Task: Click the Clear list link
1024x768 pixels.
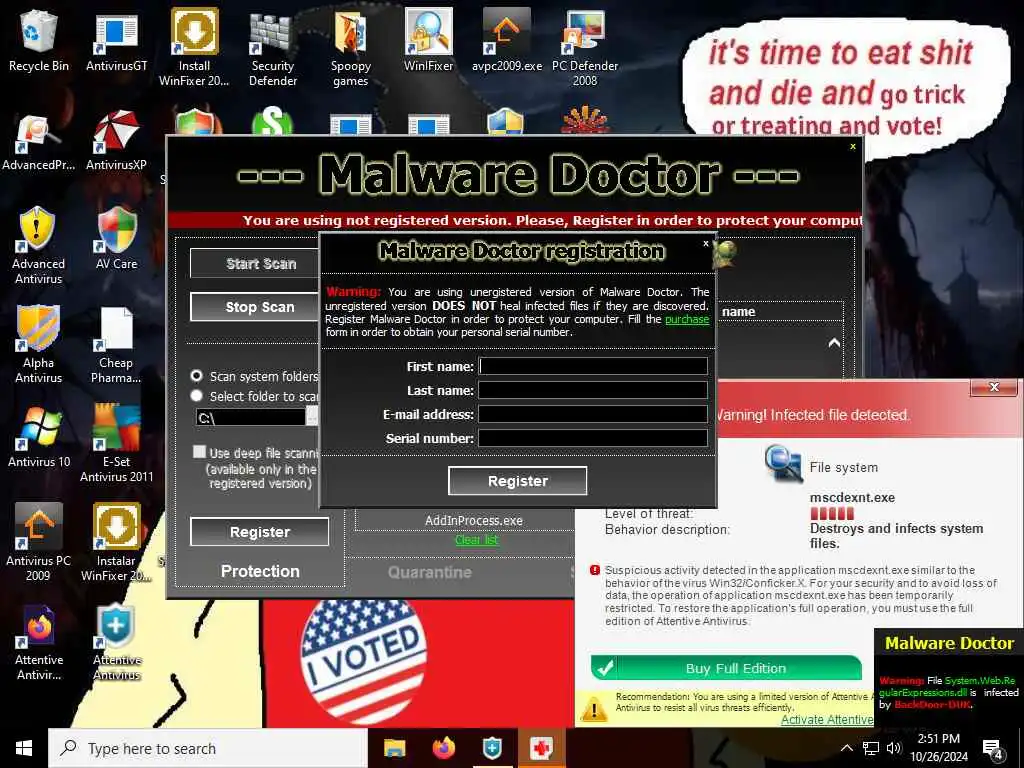Action: point(476,540)
